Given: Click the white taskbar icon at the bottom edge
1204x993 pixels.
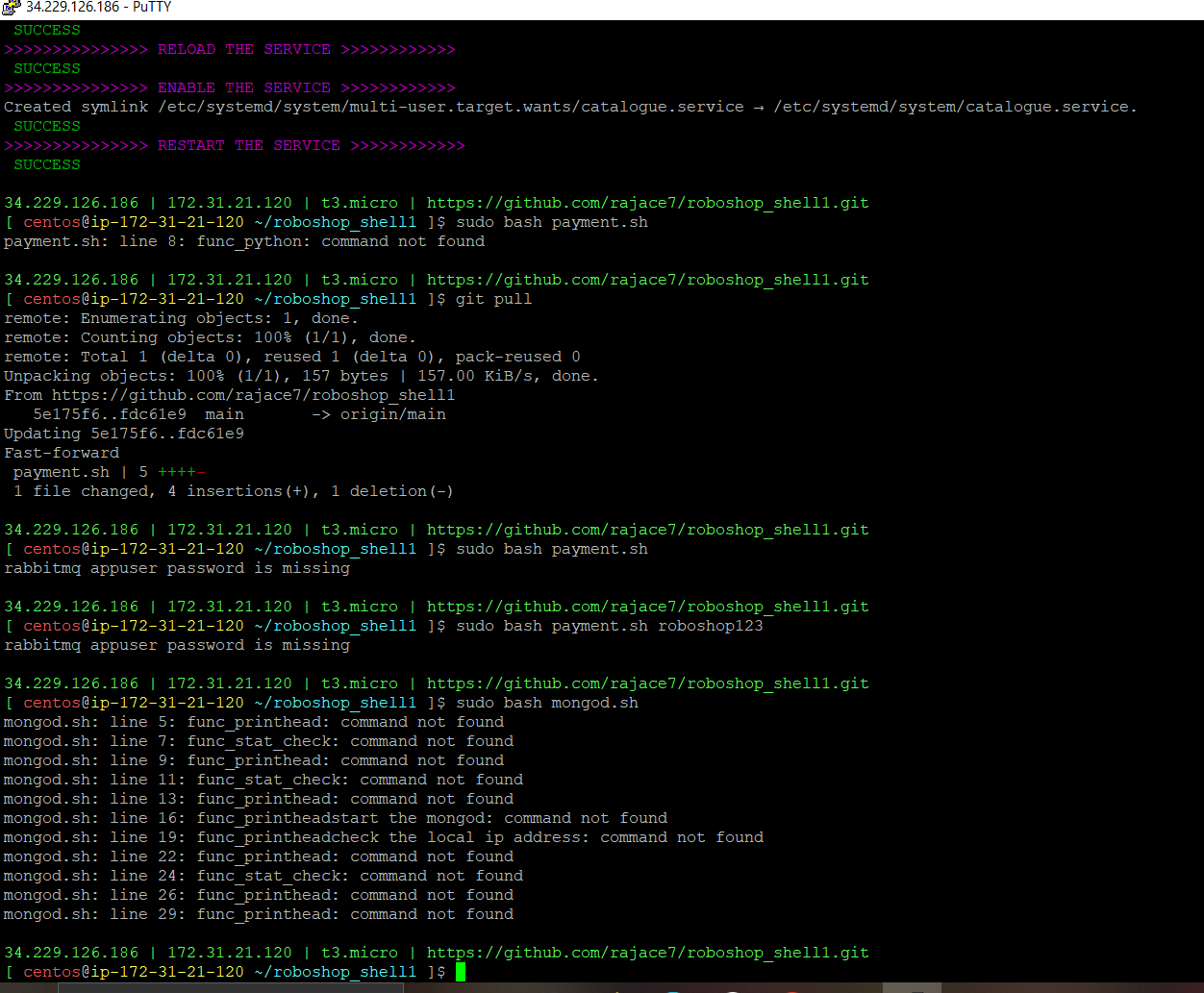Looking at the screenshot, I should (x=732, y=989).
